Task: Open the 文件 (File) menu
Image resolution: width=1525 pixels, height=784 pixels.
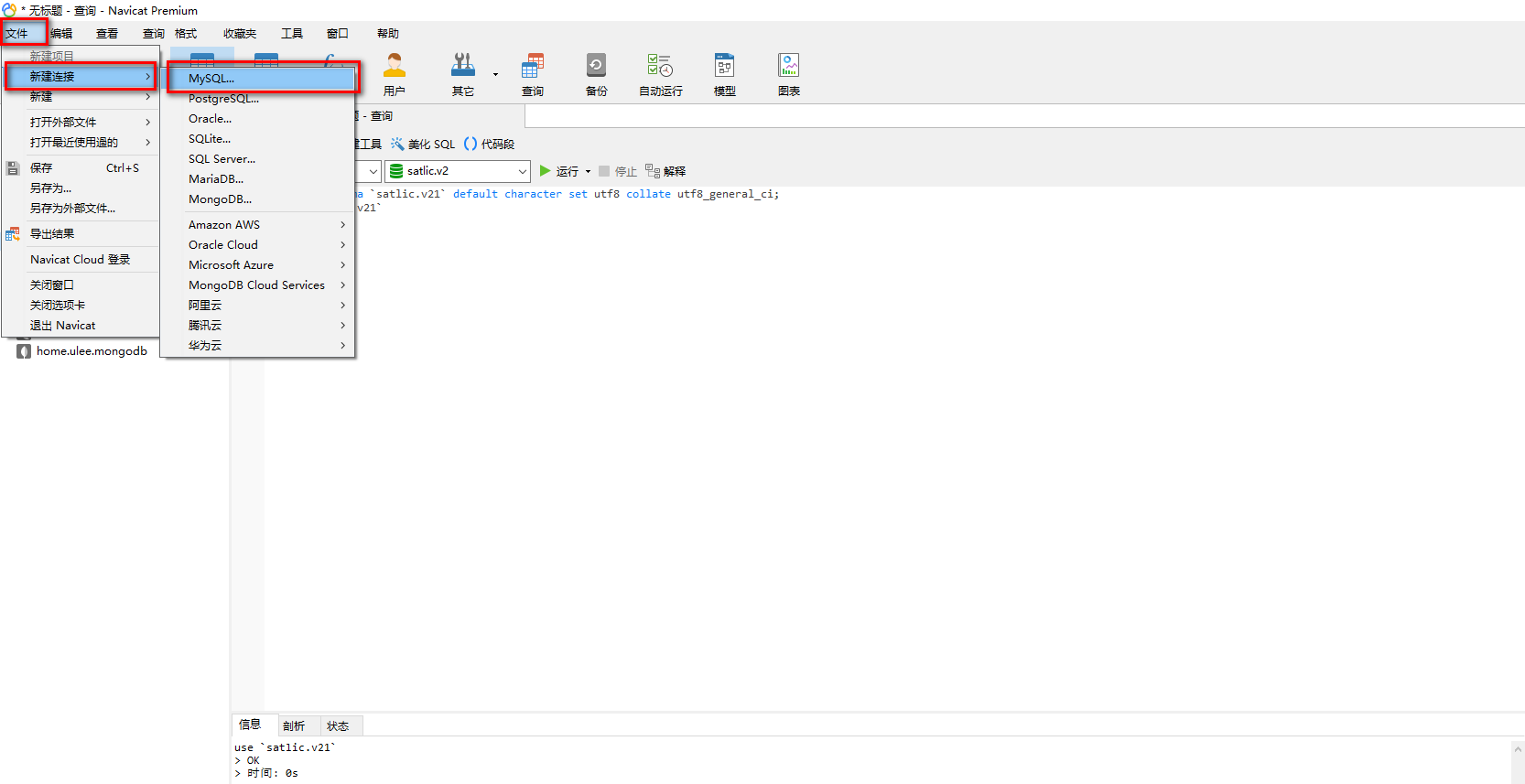Action: pyautogui.click(x=17, y=34)
